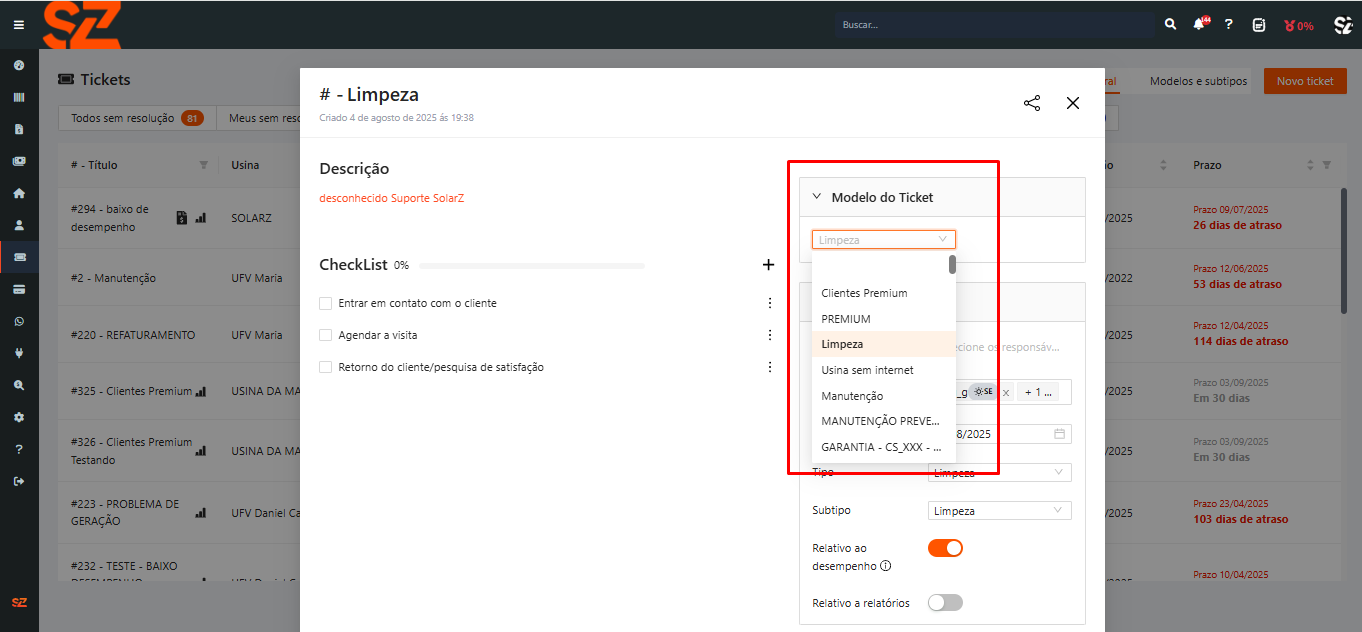
Task: Enable the Relativo a relatórios toggle
Action: pos(945,602)
